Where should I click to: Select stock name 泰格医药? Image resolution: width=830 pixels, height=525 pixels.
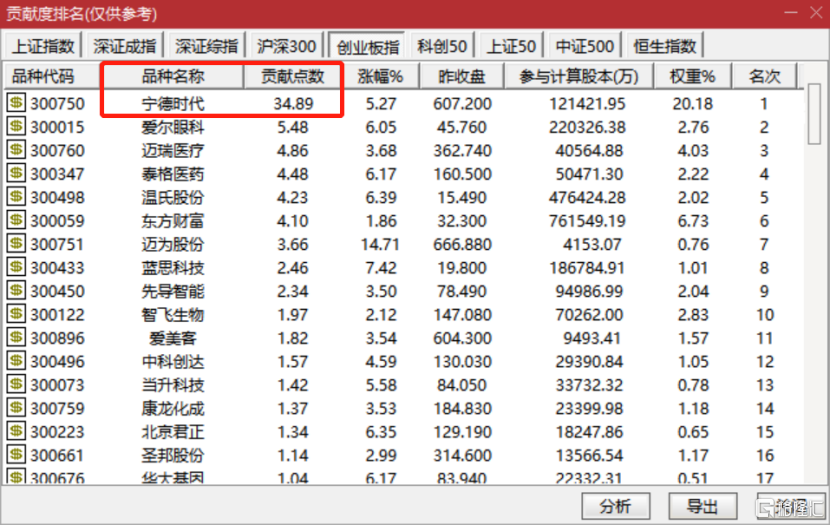tap(173, 174)
